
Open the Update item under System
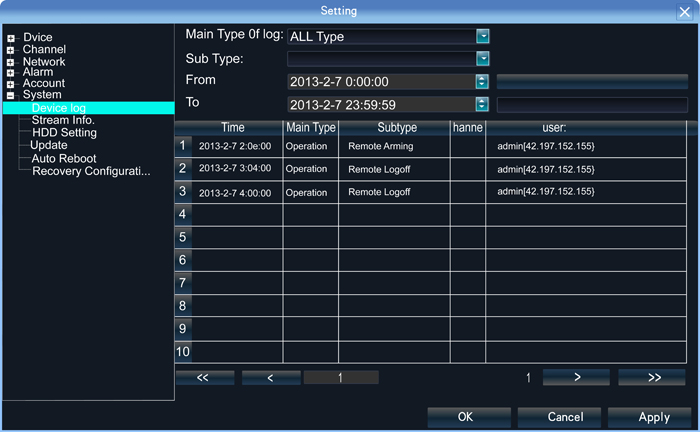(49, 145)
